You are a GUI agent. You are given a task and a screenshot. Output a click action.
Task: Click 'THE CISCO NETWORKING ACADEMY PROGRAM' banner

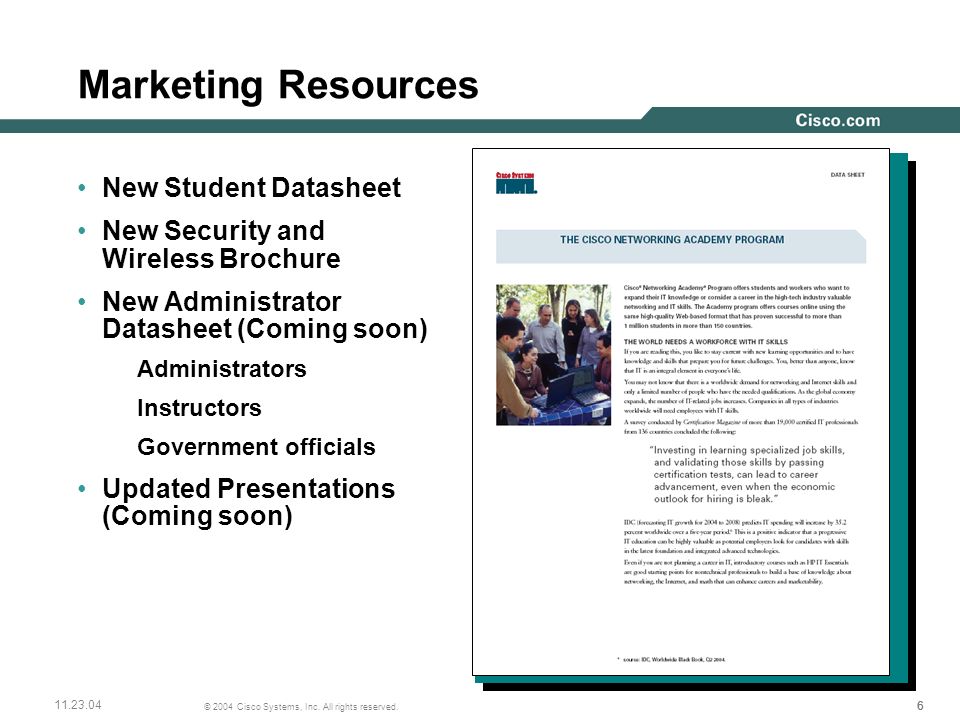coord(681,246)
